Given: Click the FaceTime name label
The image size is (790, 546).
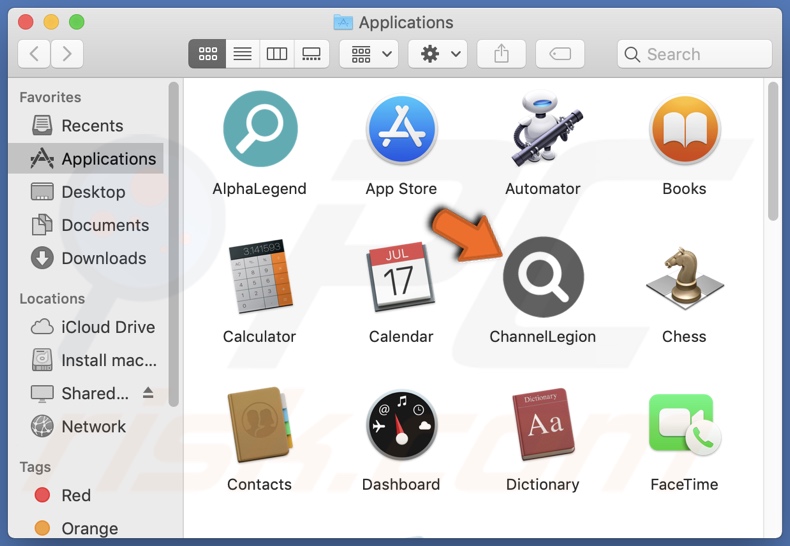Looking at the screenshot, I should click(684, 485).
